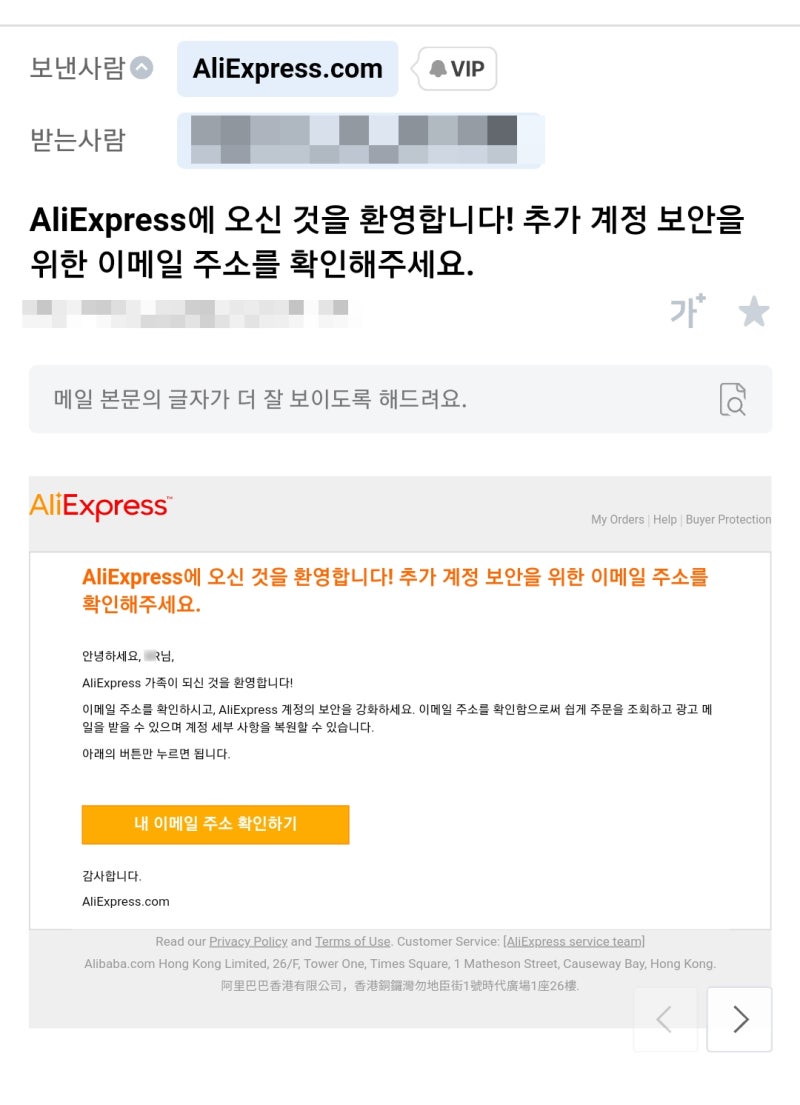Select the AliExpress.com sender chip
The height and width of the screenshot is (1105, 800).
288,69
